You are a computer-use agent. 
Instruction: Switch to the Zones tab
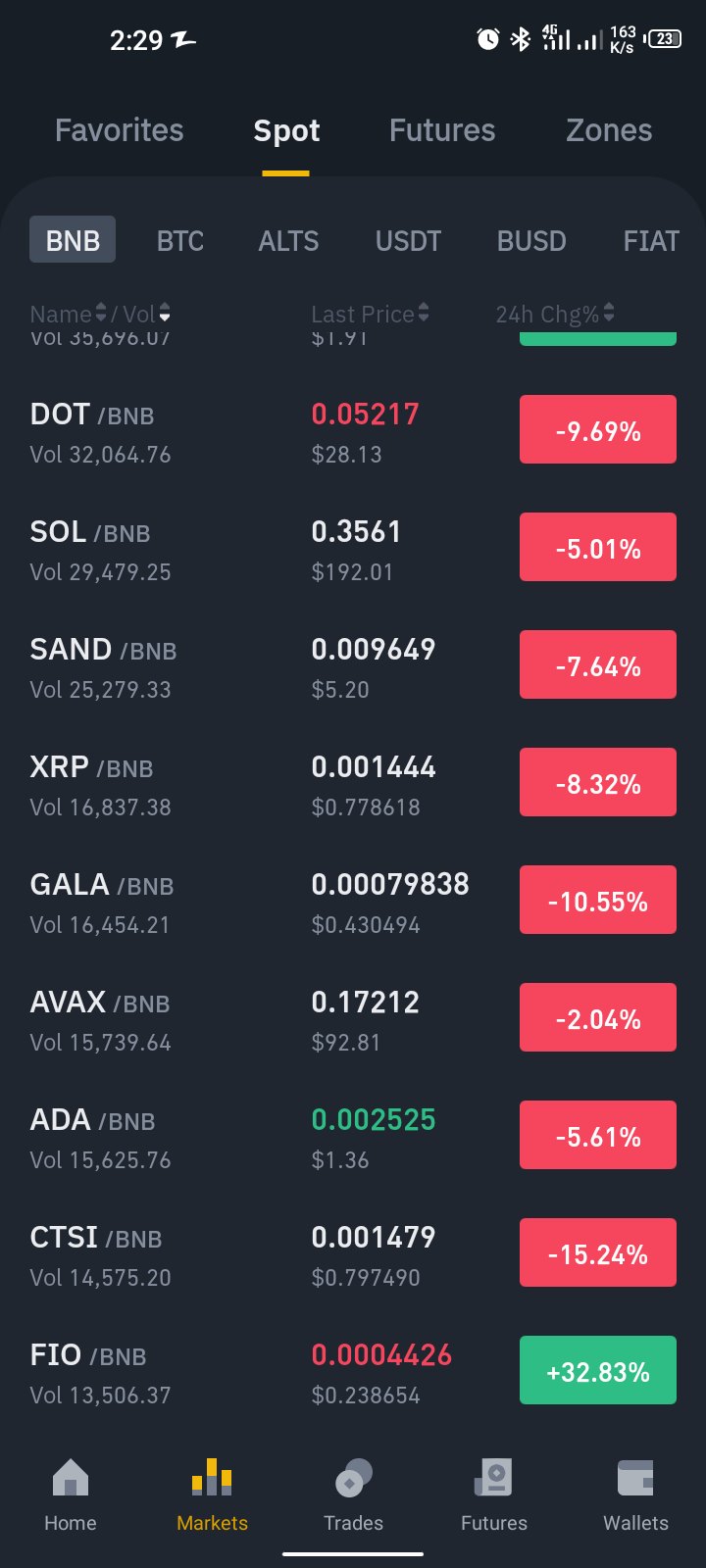pyautogui.click(x=609, y=130)
